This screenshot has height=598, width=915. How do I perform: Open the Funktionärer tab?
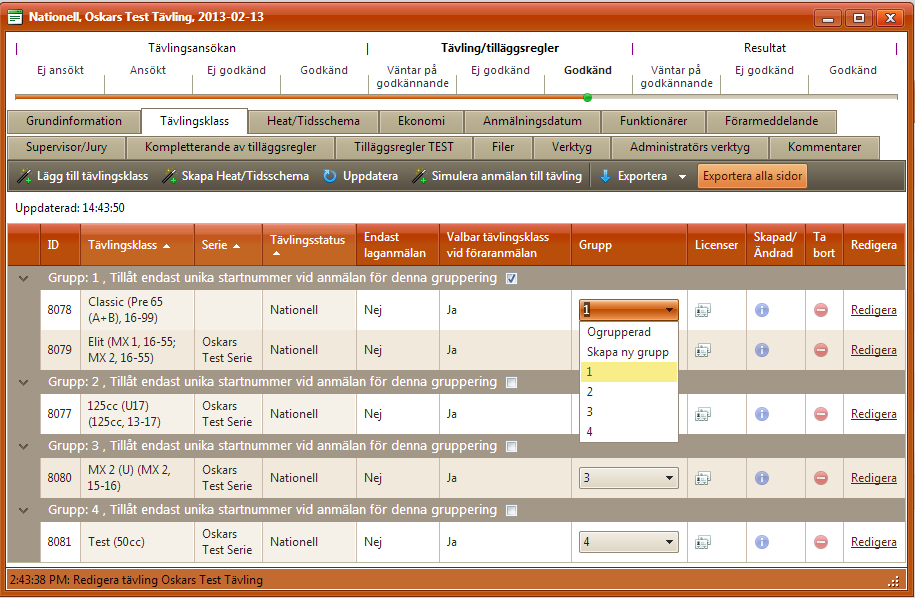pos(654,121)
